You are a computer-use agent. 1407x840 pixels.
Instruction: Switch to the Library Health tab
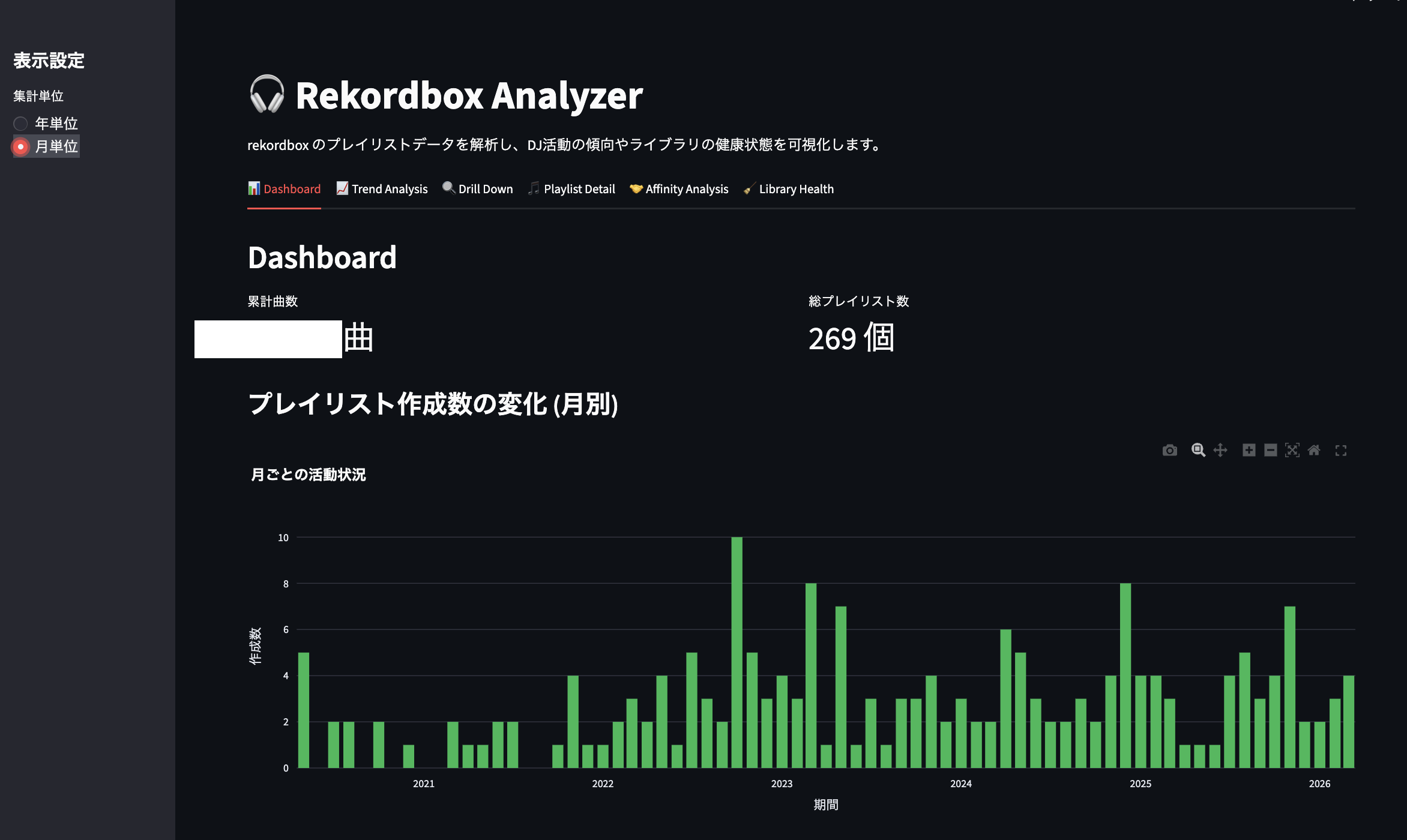pyautogui.click(x=788, y=189)
